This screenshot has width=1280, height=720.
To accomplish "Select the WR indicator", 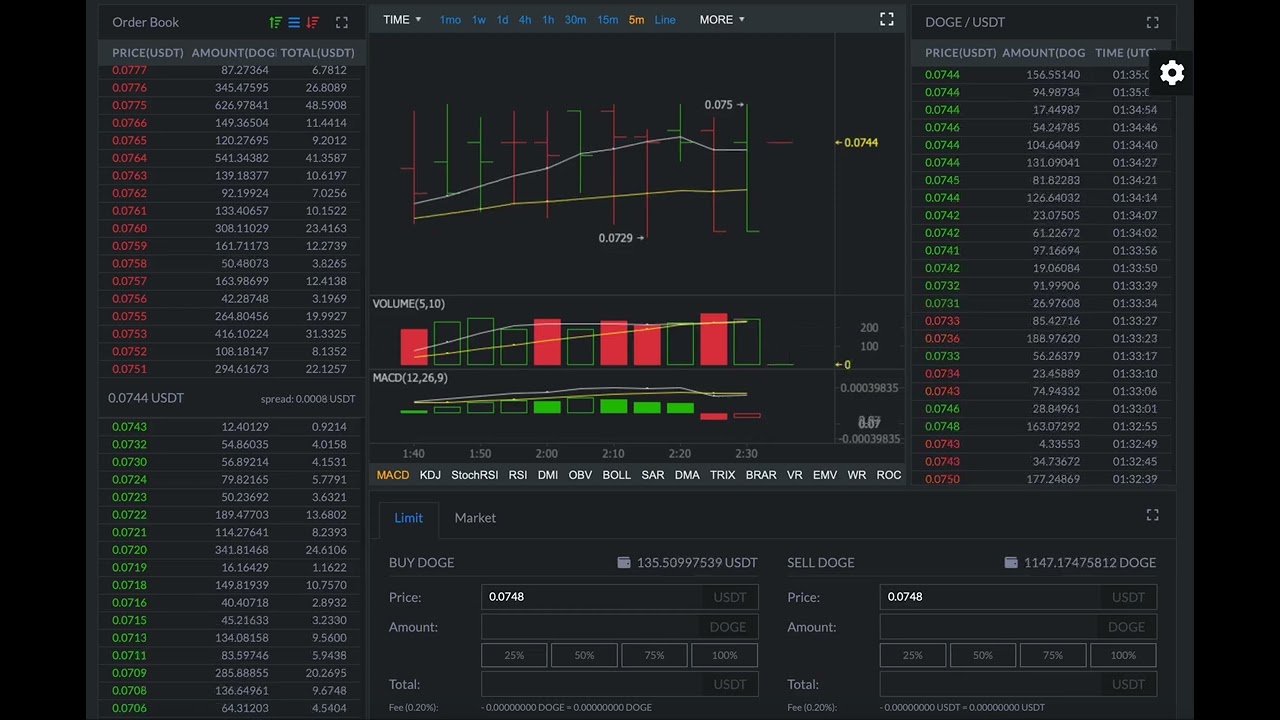I will pyautogui.click(x=857, y=475).
